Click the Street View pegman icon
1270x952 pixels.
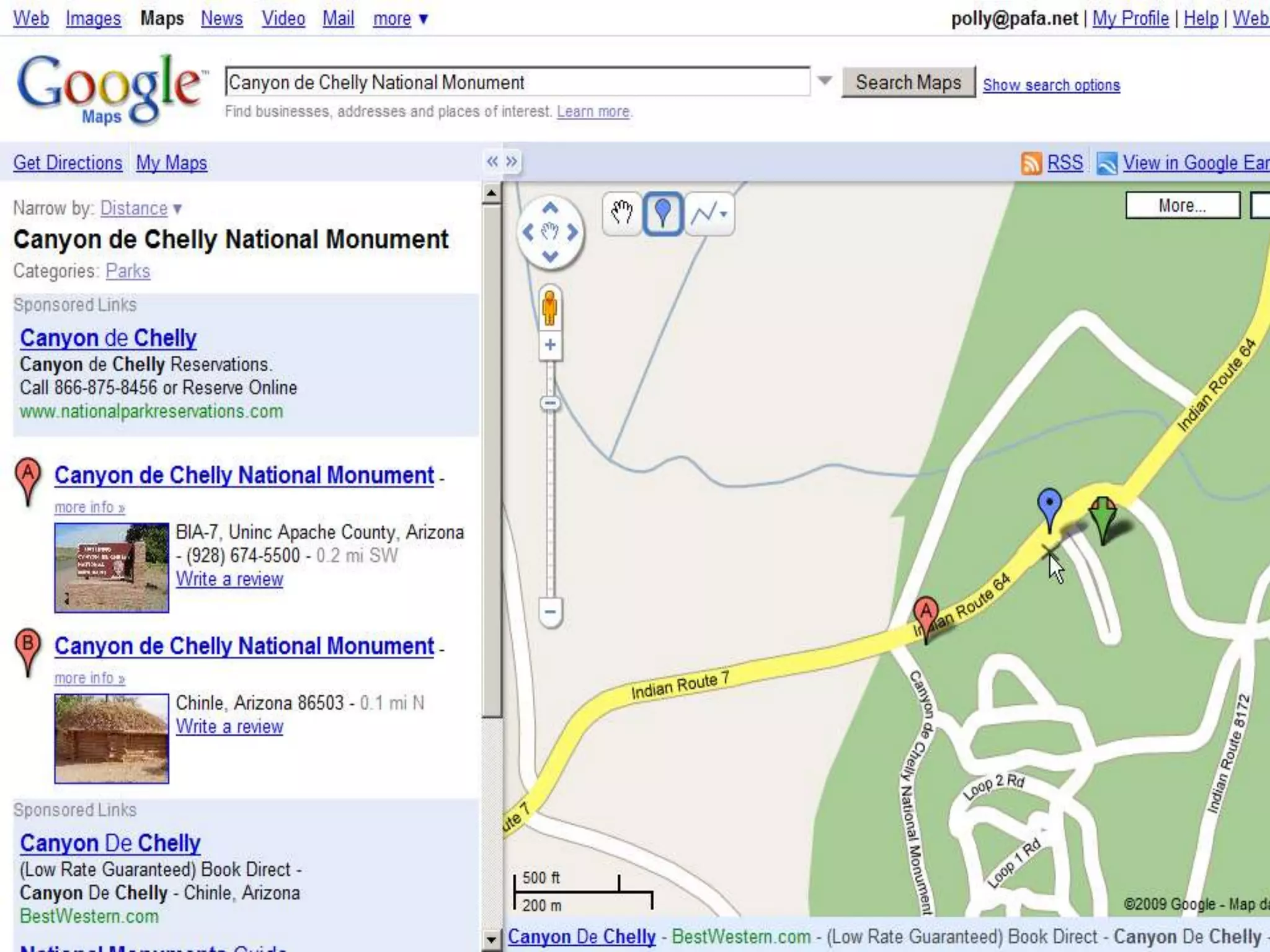coord(549,307)
